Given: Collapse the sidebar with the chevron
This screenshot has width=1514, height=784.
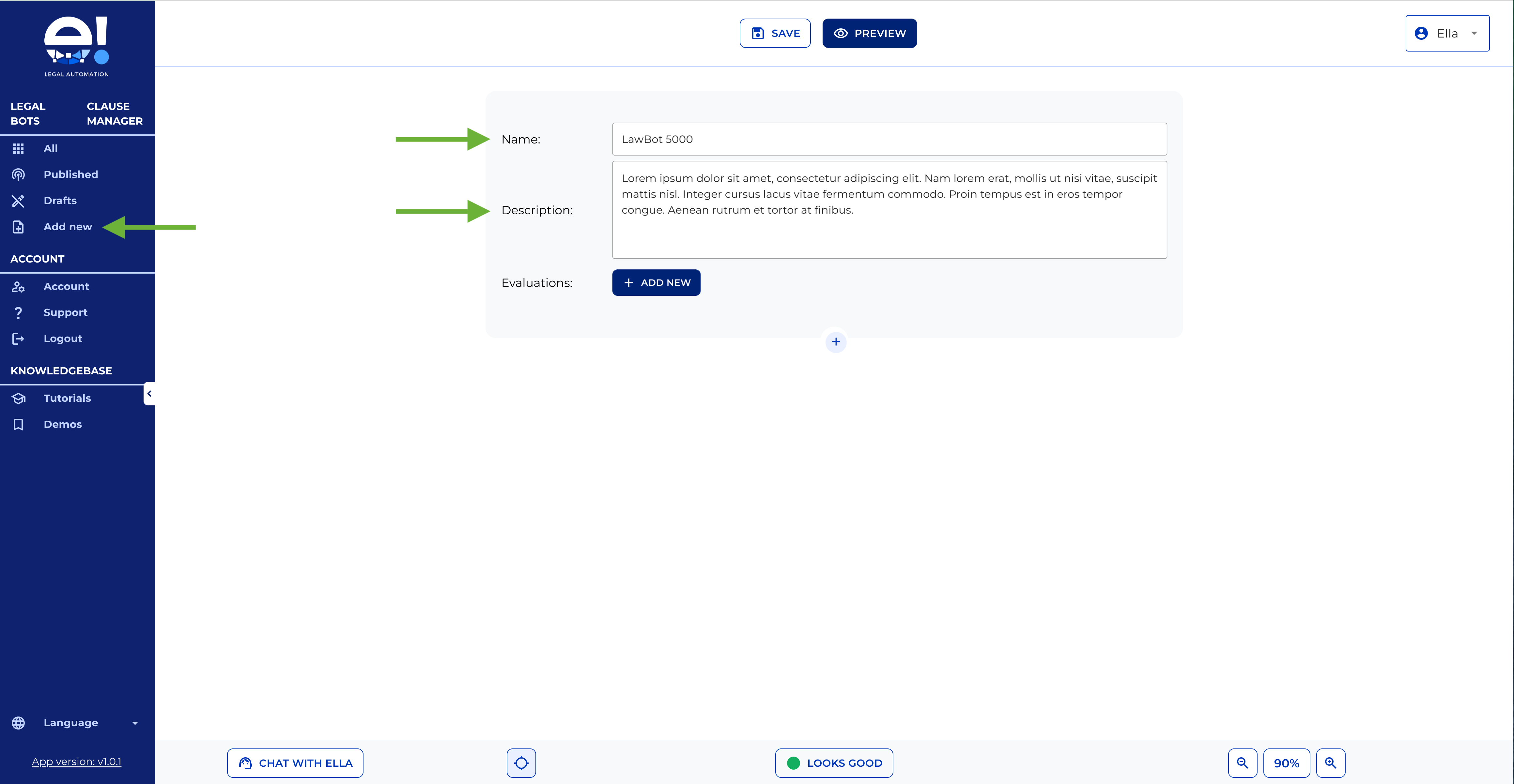Looking at the screenshot, I should click(x=150, y=394).
